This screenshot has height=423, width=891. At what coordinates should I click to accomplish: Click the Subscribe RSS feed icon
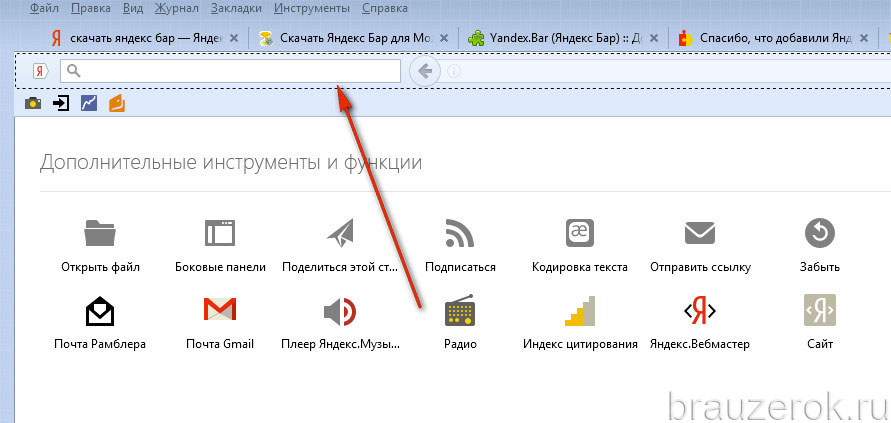pyautogui.click(x=460, y=233)
